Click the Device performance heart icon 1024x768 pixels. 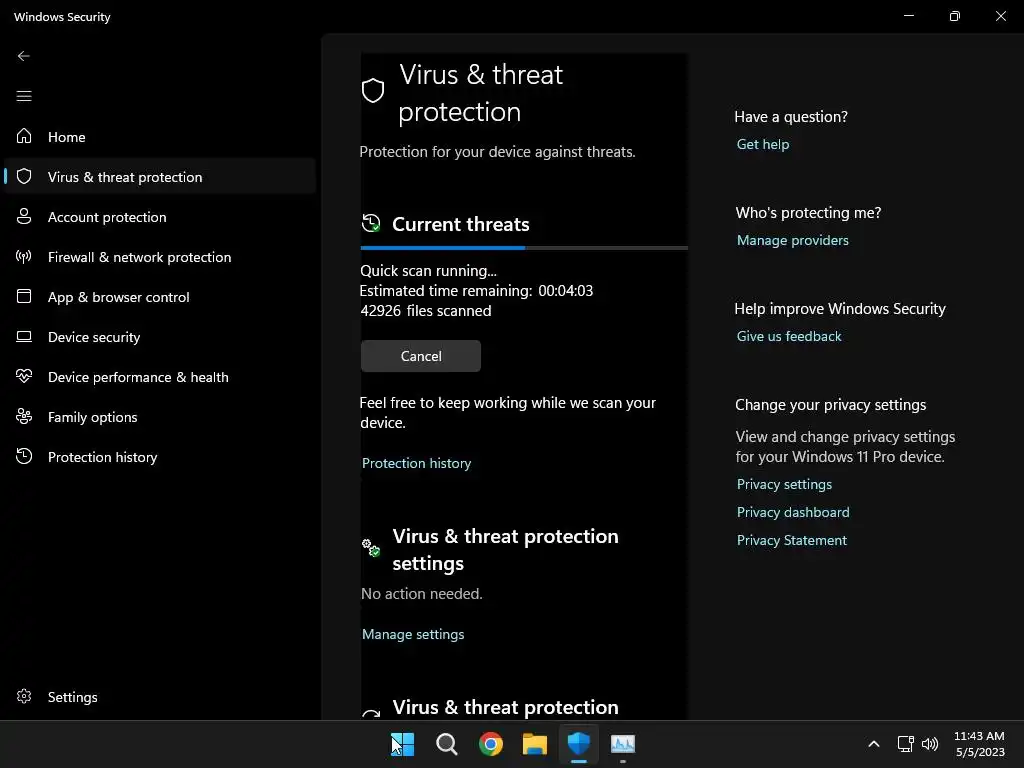[x=24, y=376]
